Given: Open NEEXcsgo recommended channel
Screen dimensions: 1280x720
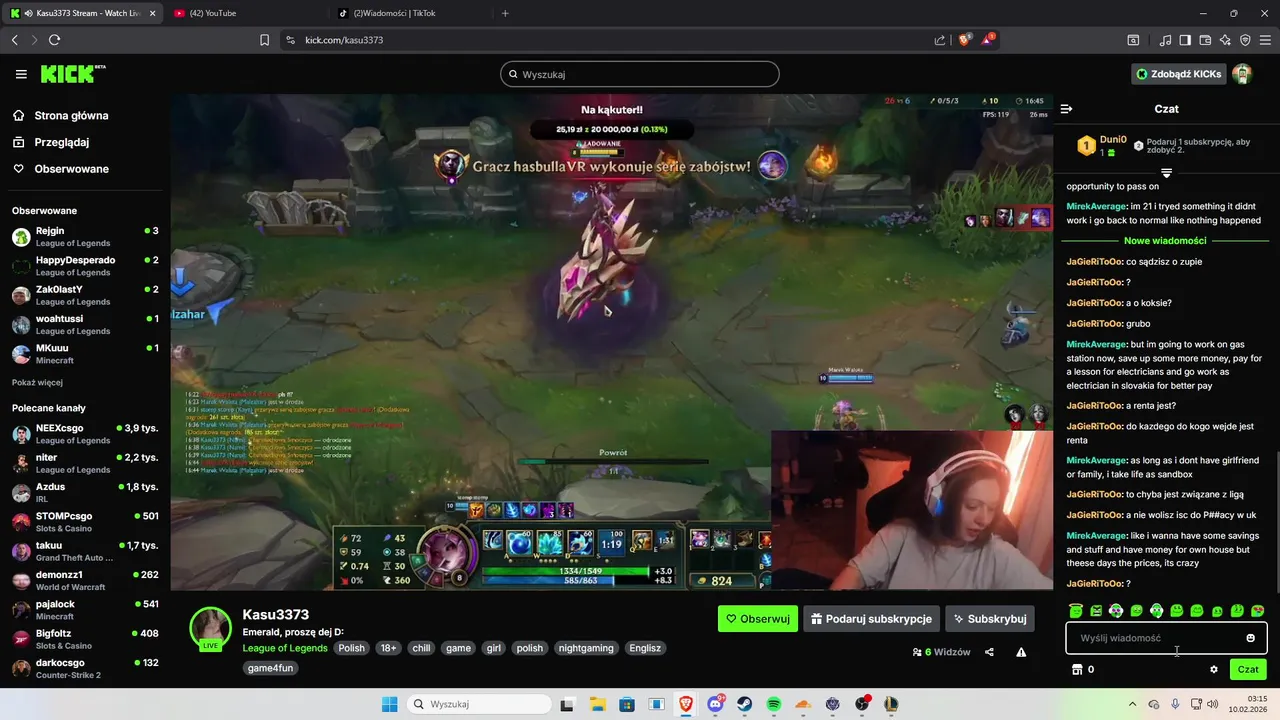Looking at the screenshot, I should [85, 434].
